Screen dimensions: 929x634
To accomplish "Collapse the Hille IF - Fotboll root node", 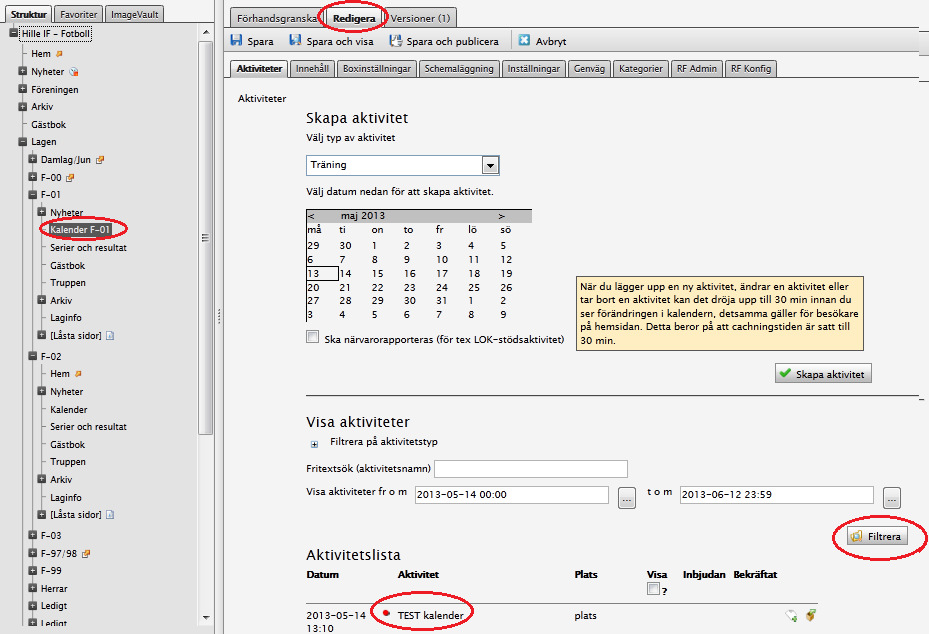I will tap(14, 33).
